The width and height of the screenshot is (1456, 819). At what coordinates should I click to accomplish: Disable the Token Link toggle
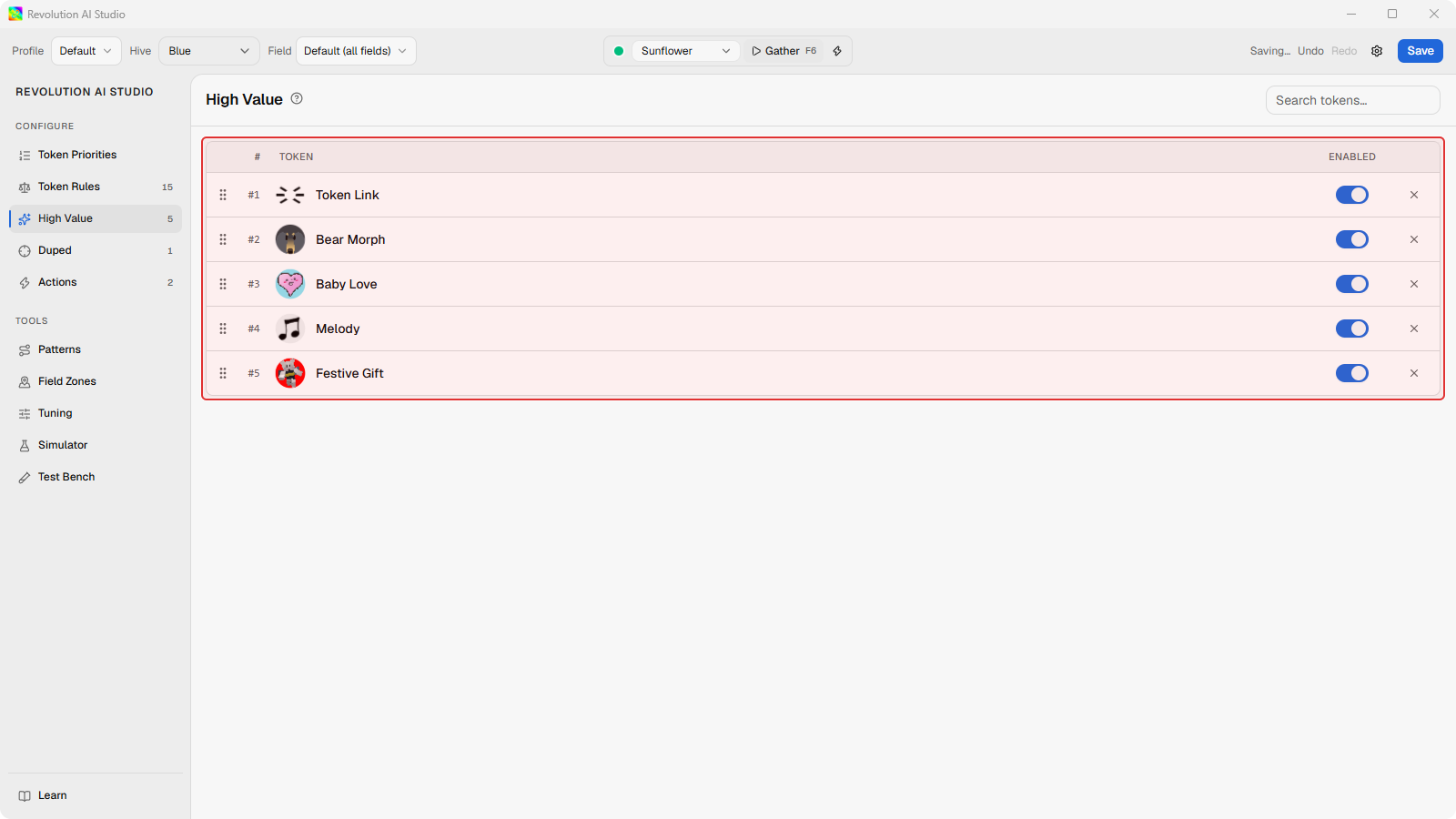pyautogui.click(x=1352, y=195)
